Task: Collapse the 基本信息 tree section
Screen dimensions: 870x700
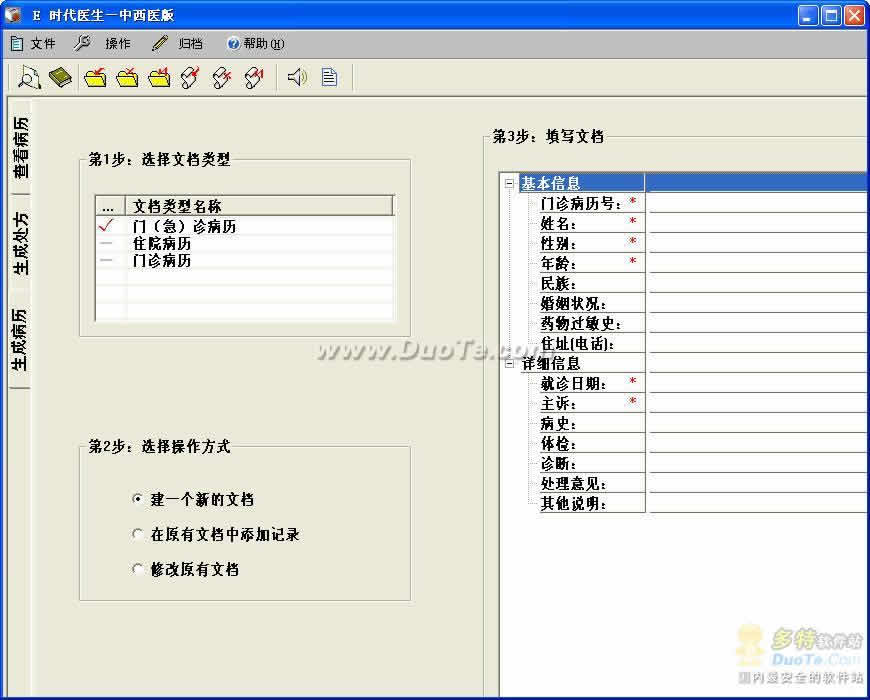Action: (509, 183)
